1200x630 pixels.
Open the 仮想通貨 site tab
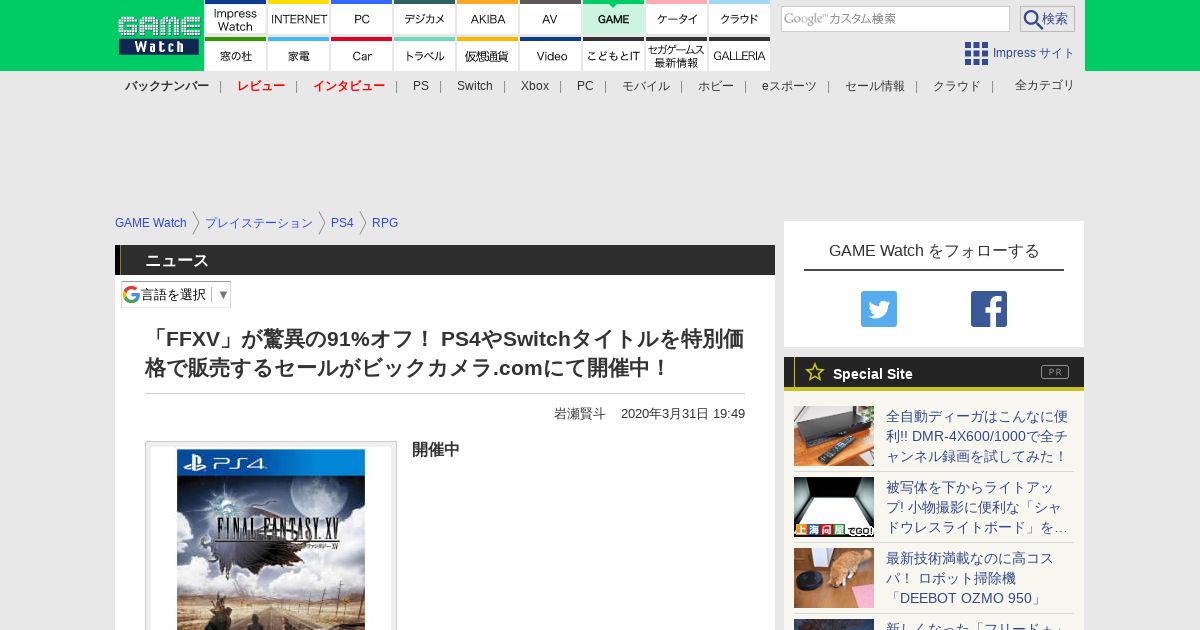click(488, 55)
